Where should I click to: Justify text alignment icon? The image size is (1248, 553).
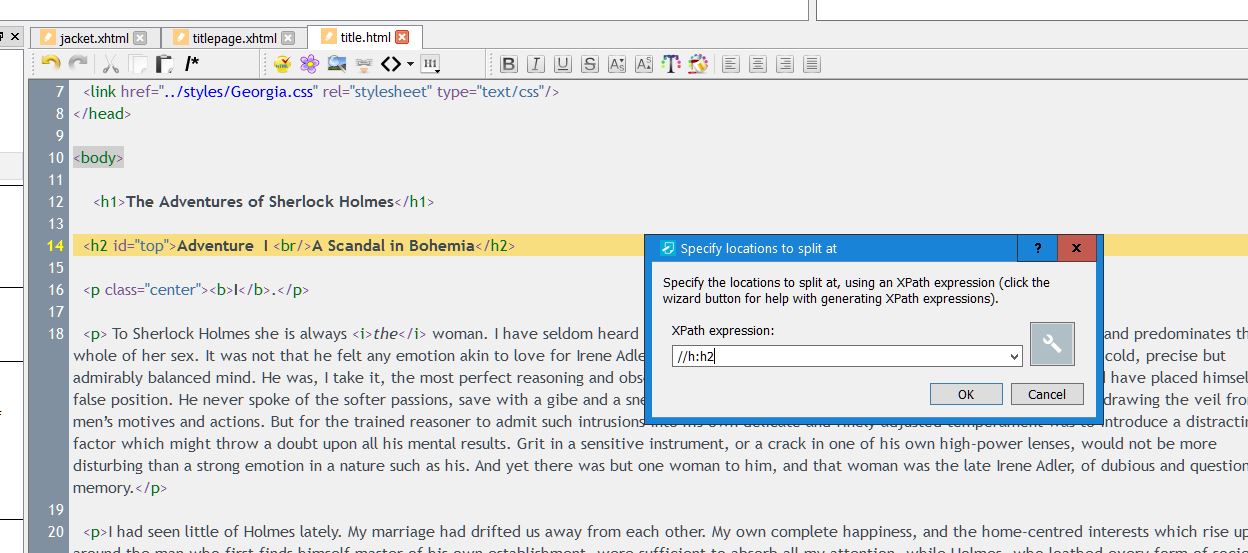[812, 64]
